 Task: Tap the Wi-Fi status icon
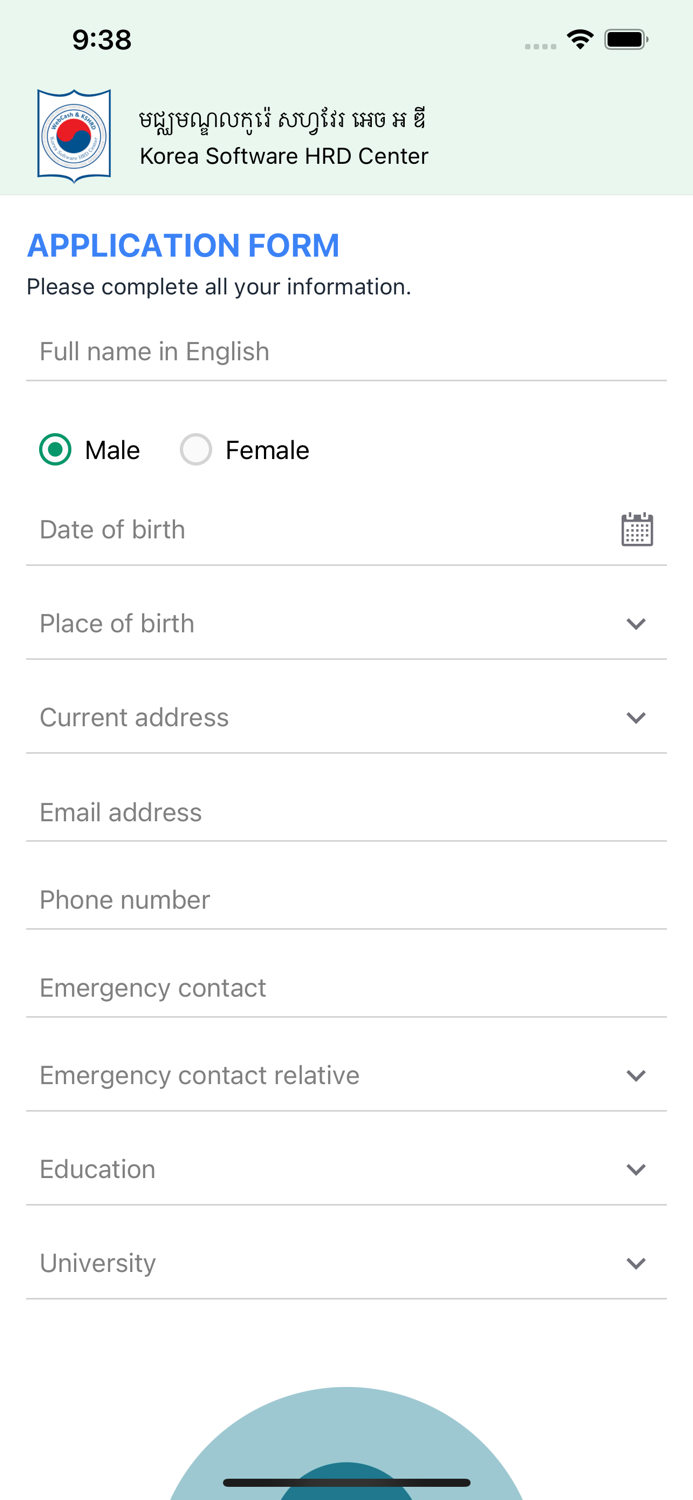581,40
